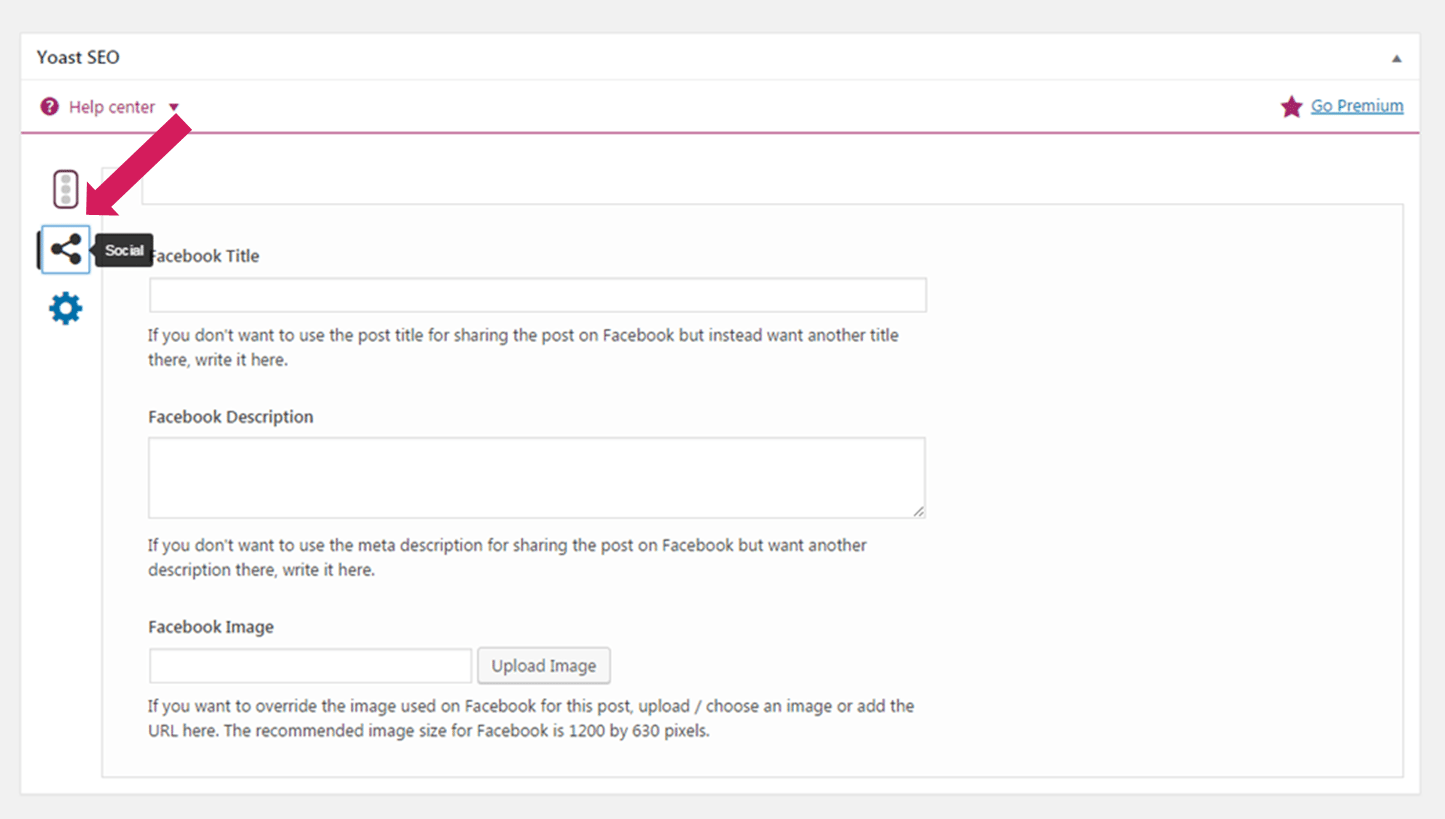Open the Go Premium link
Image resolution: width=1445 pixels, height=819 pixels.
[x=1357, y=106]
